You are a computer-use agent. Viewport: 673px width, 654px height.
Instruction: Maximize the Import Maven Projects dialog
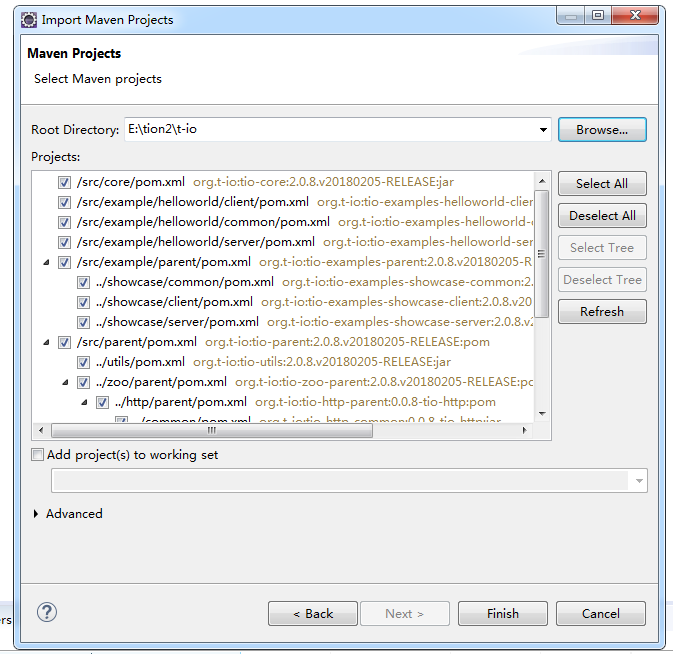[597, 16]
